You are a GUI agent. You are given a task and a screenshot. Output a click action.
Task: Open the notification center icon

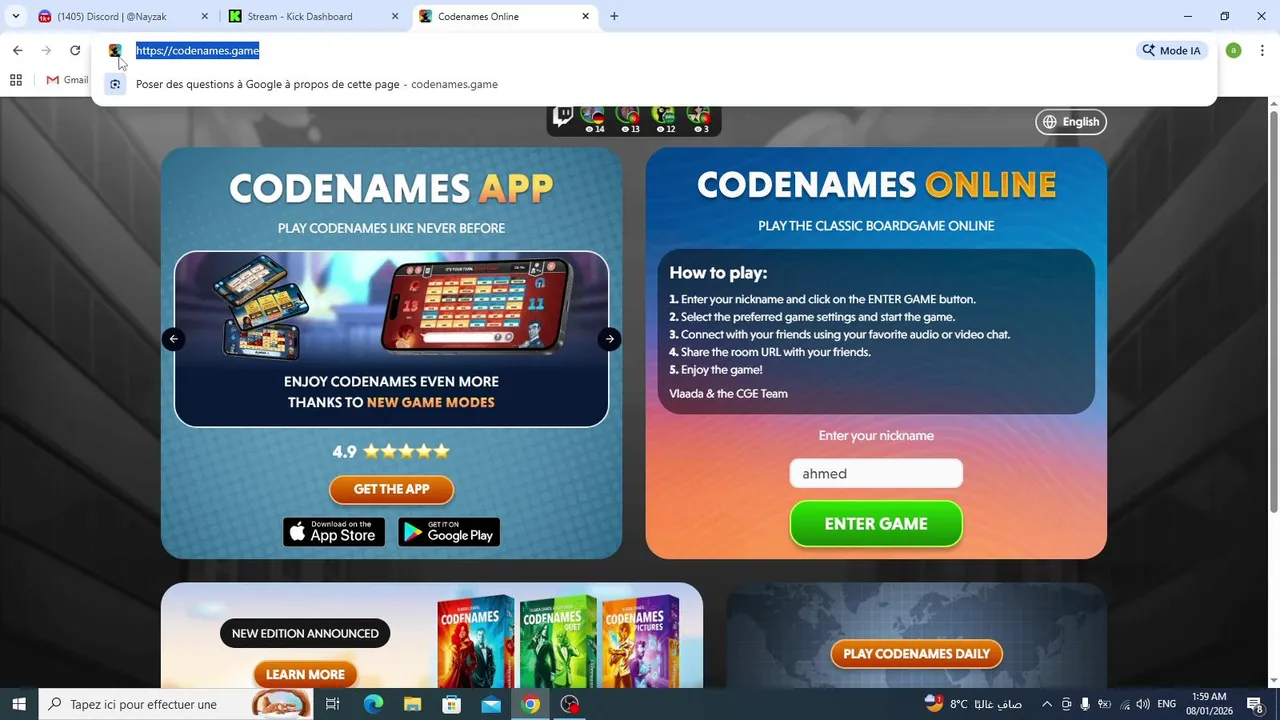pos(1256,704)
